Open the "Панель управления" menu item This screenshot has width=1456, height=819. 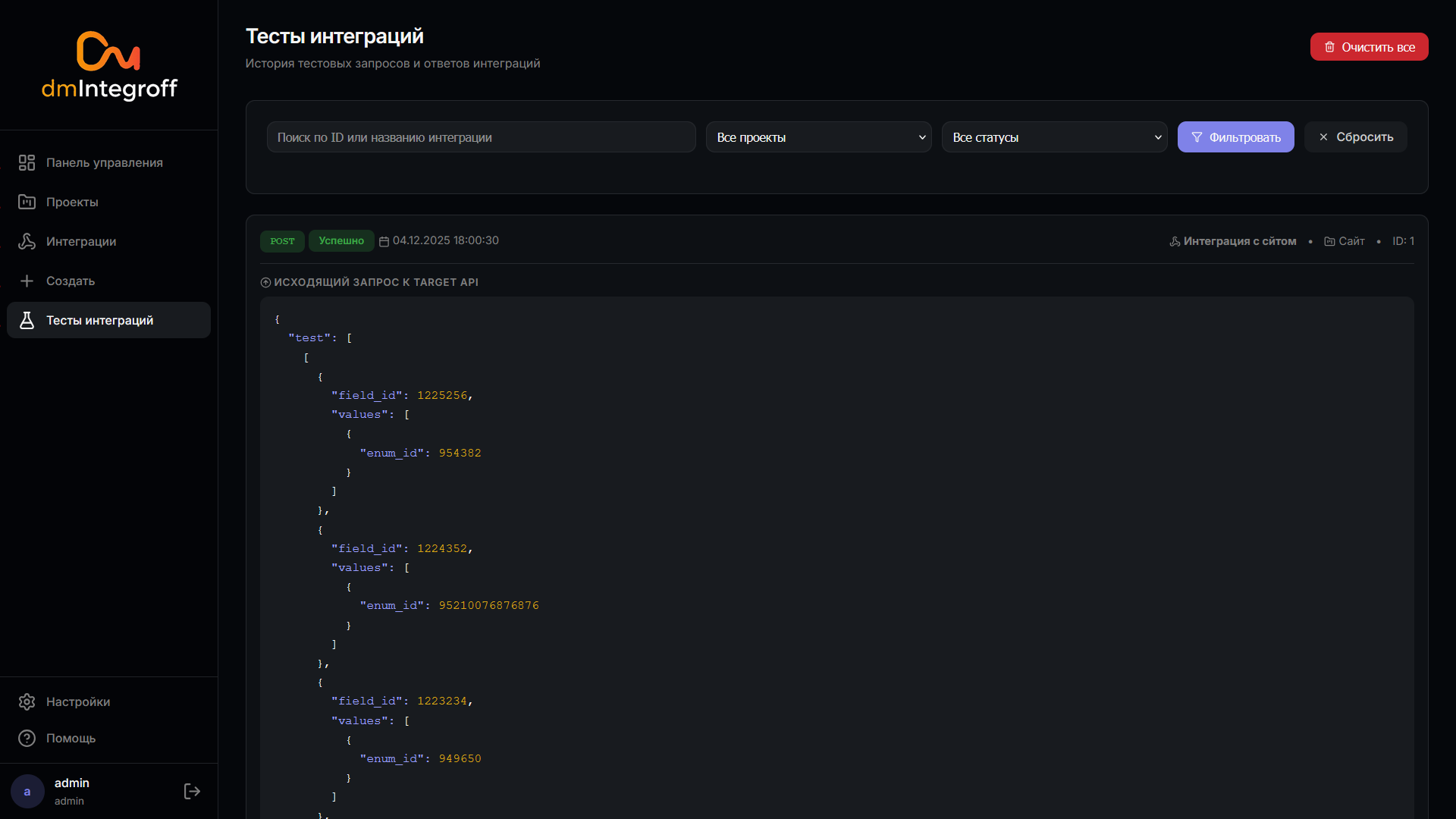click(105, 162)
